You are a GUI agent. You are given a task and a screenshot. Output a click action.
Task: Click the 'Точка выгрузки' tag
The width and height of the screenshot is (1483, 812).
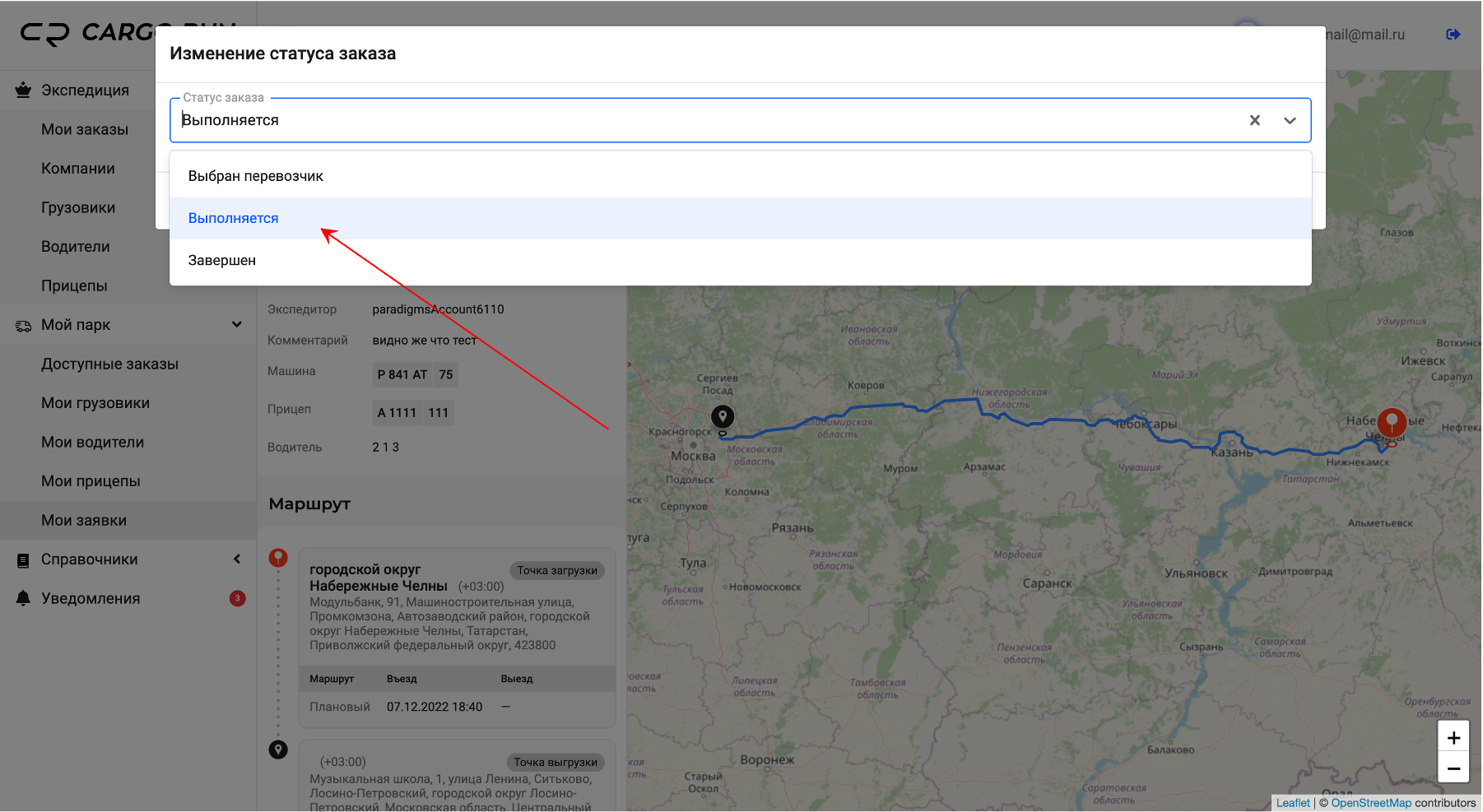tap(556, 762)
